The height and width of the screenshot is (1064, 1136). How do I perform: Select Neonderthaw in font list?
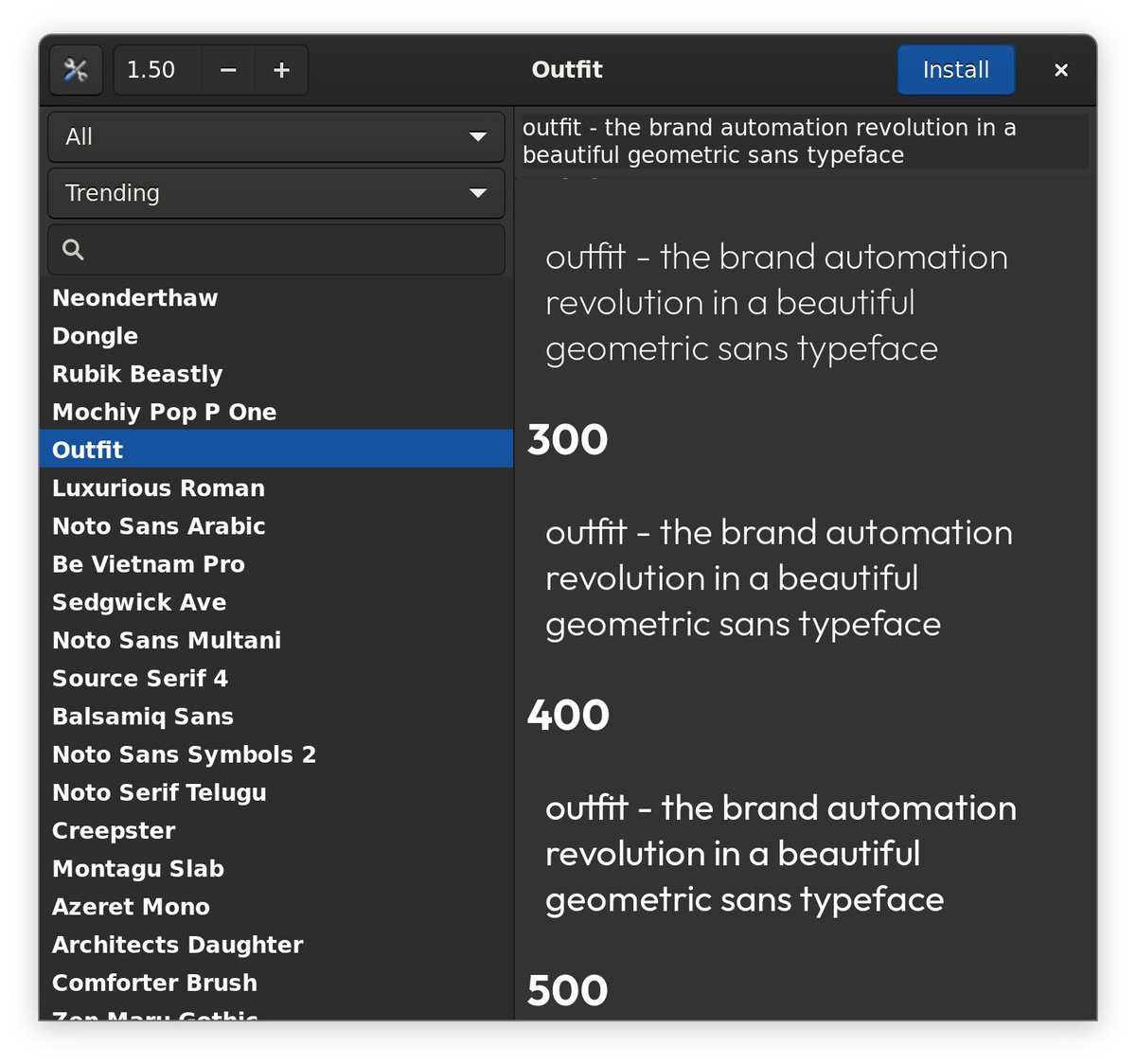click(x=276, y=298)
